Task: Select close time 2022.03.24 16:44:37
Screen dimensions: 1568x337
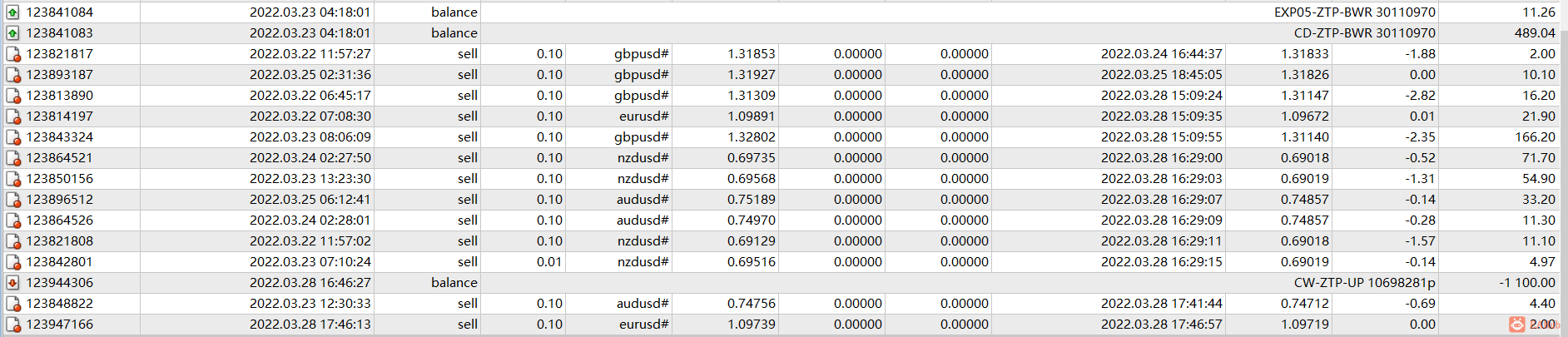Action: tap(1162, 53)
